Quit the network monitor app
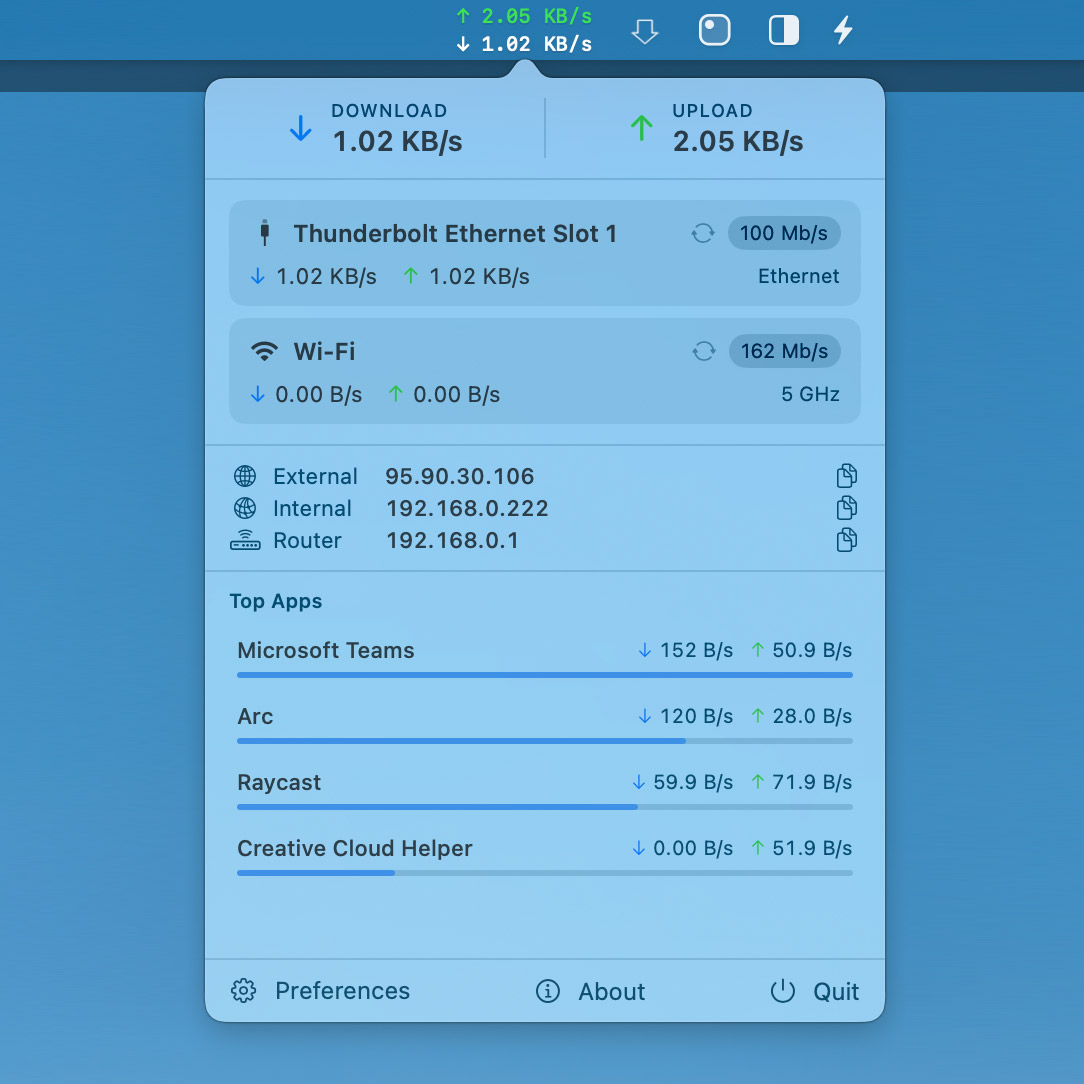 tap(815, 991)
